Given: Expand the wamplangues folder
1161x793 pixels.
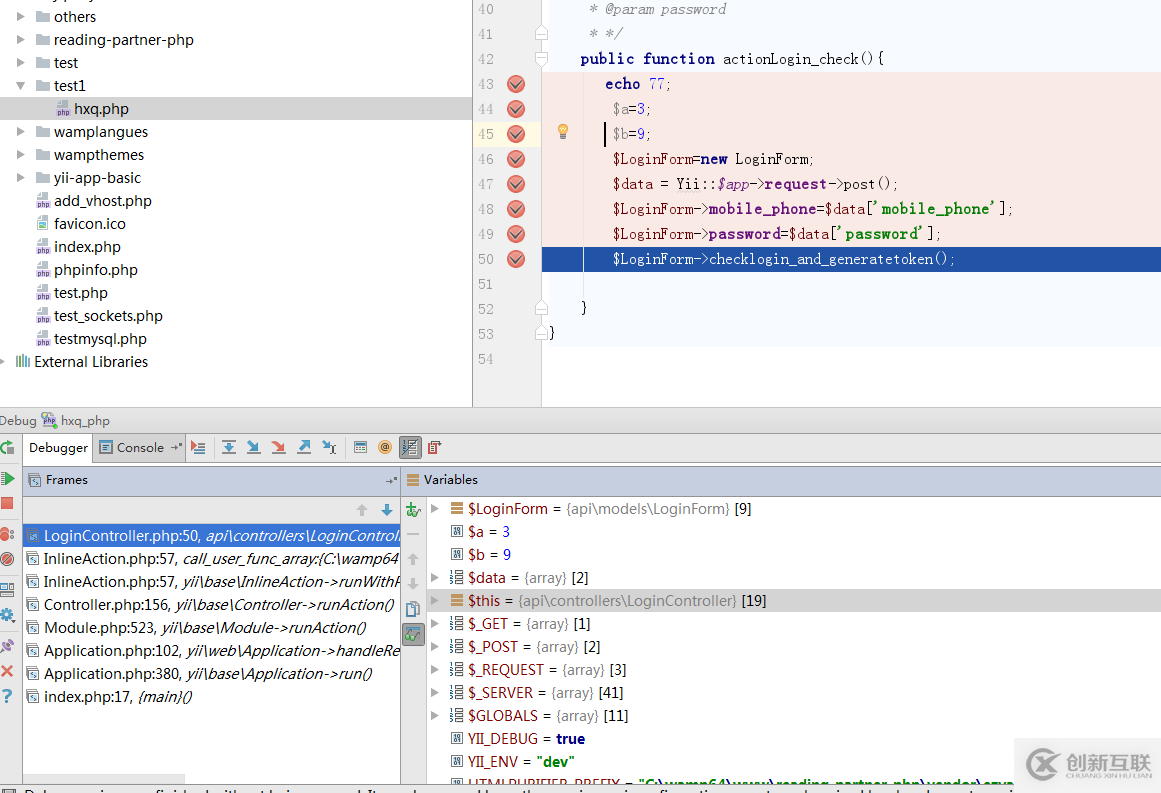Looking at the screenshot, I should [x=21, y=131].
